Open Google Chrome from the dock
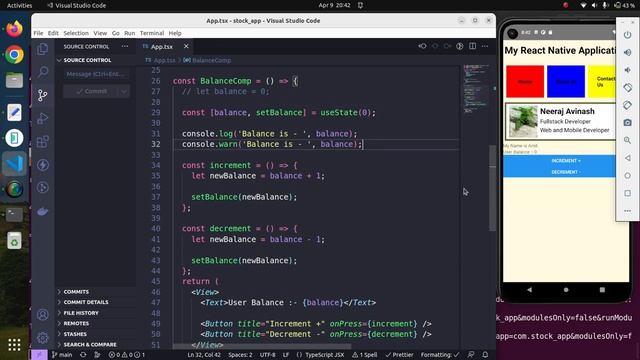640x360 pixels. coord(14,55)
